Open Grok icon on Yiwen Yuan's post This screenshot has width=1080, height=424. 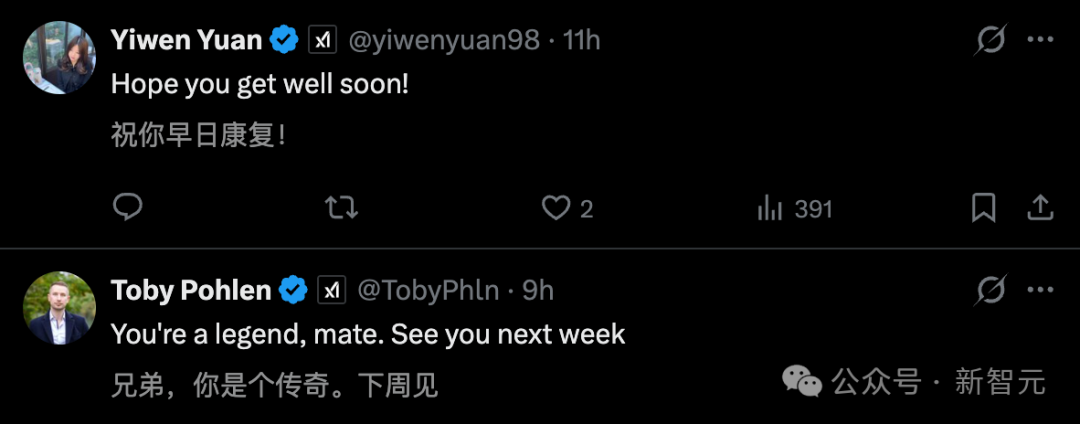click(990, 41)
